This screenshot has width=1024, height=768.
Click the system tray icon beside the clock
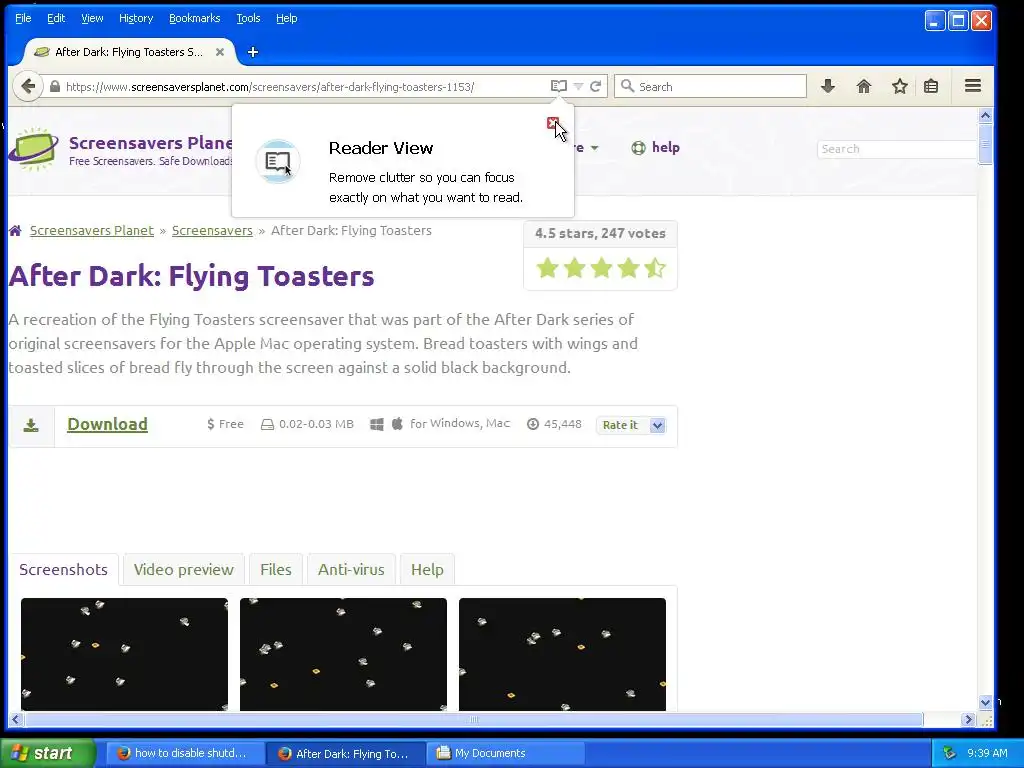click(949, 753)
